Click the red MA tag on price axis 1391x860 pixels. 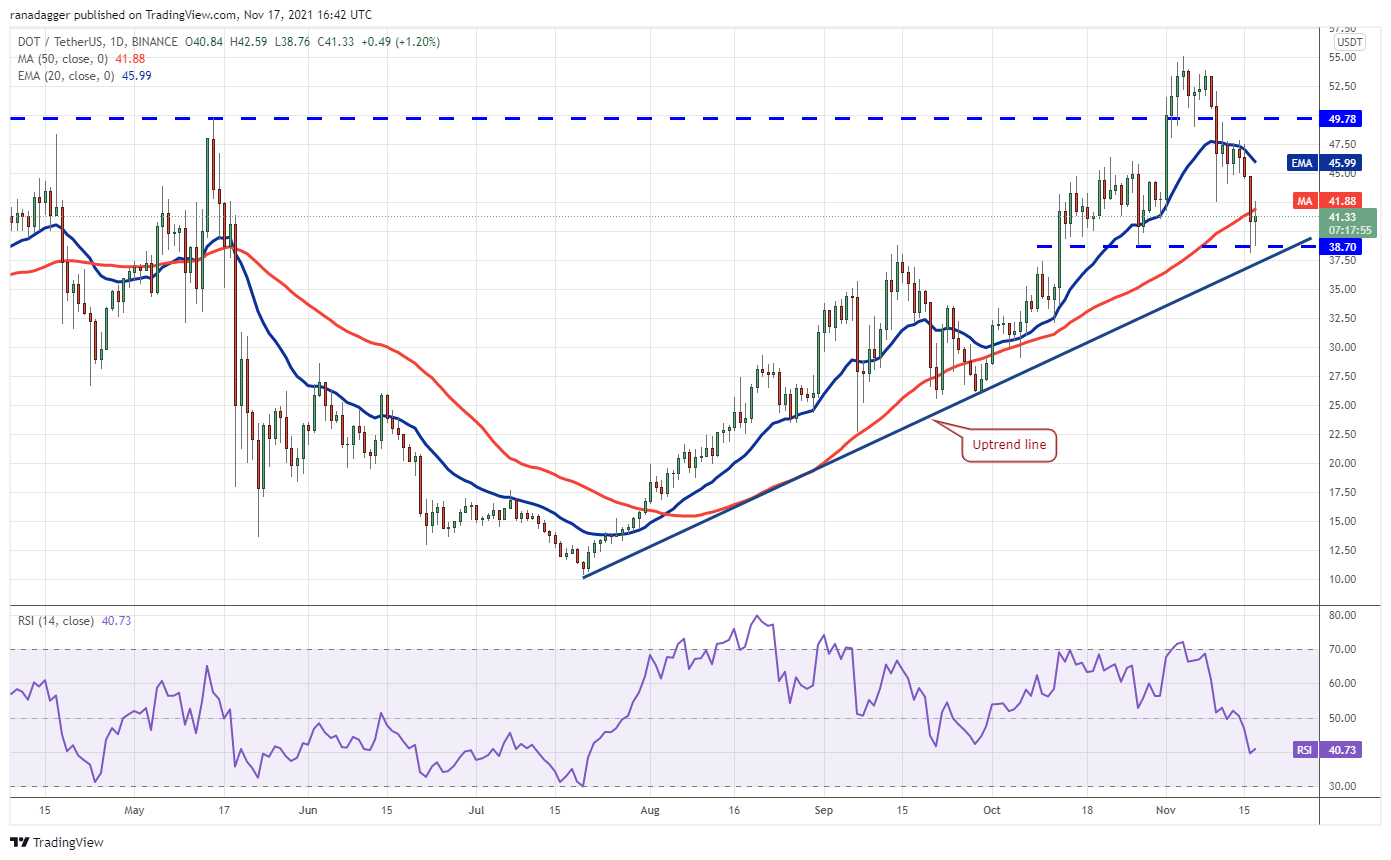pyautogui.click(x=1304, y=201)
